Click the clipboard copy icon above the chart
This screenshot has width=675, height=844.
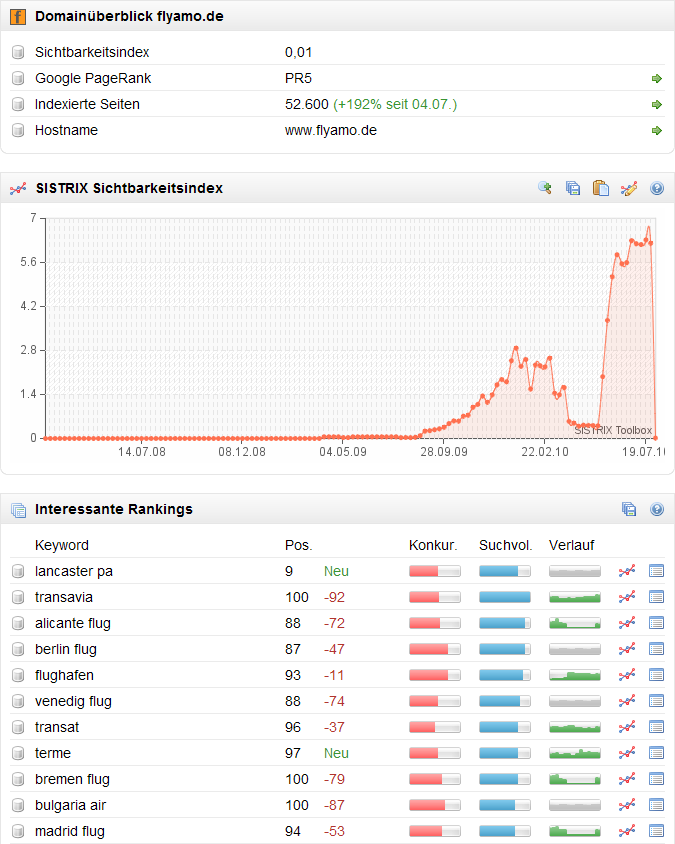600,188
